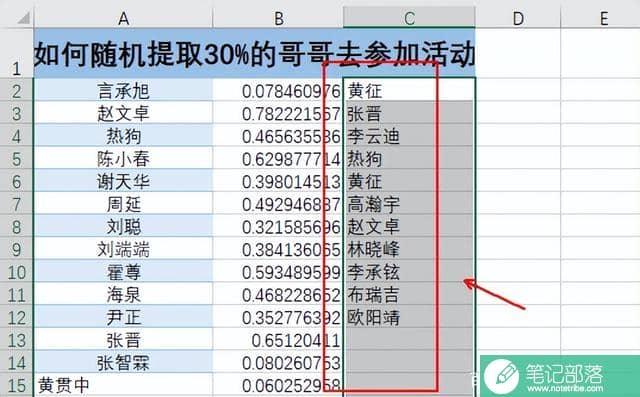Click the cell containing 欧阳靖
The width and height of the screenshot is (640, 397).
click(x=409, y=317)
